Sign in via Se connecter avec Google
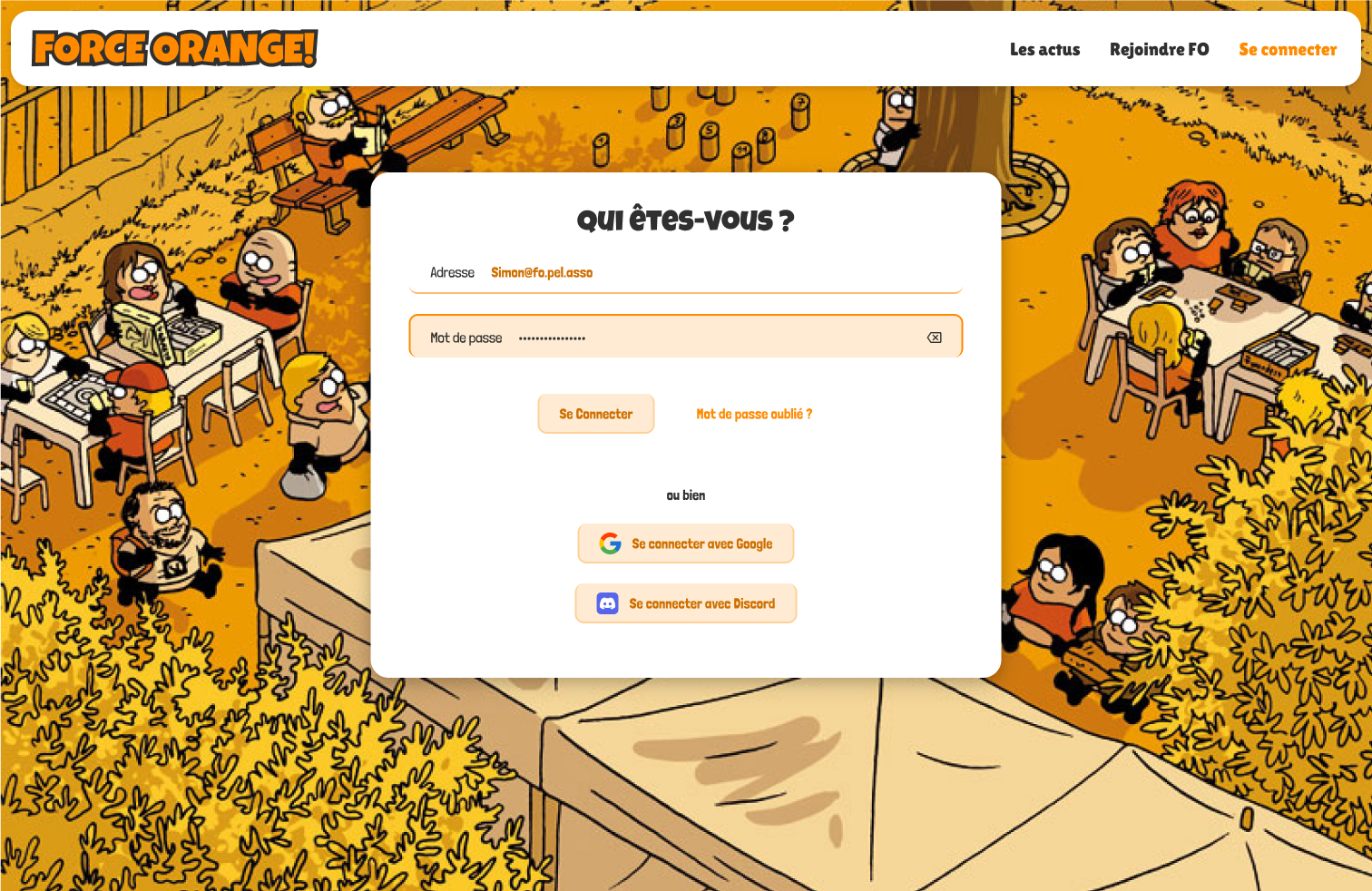This screenshot has width=1372, height=891. click(x=686, y=543)
